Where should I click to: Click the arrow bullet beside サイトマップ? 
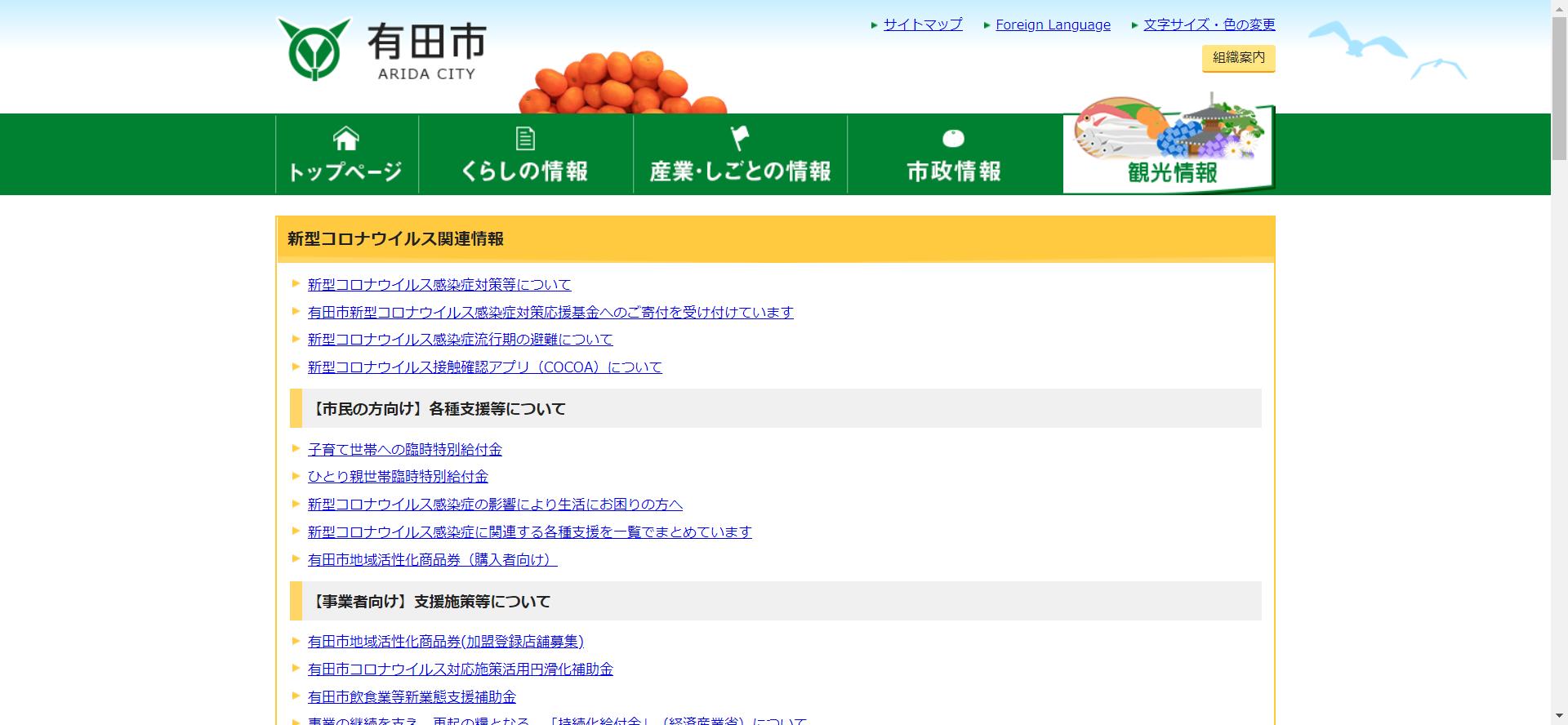[x=875, y=25]
